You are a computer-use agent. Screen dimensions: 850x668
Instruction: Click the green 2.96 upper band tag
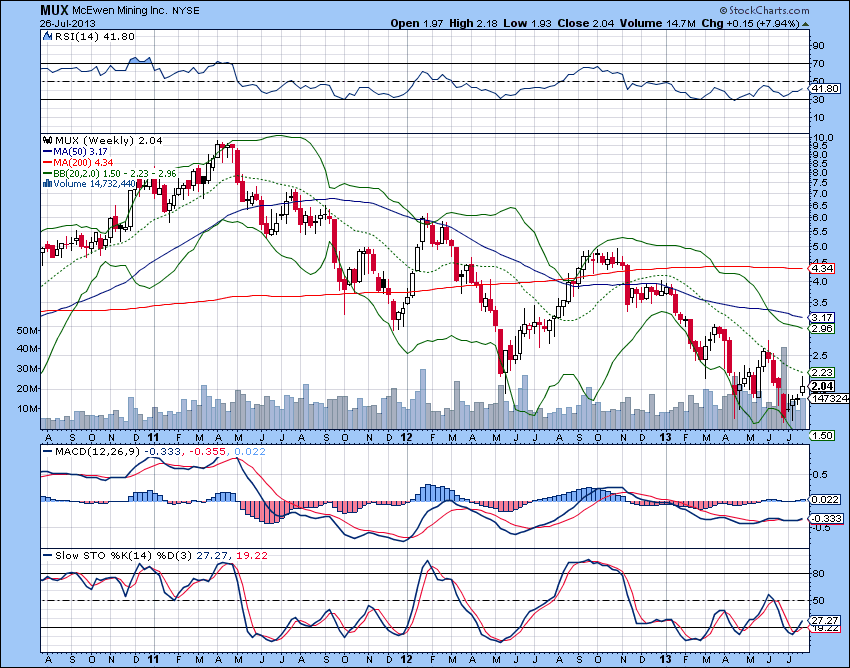(x=821, y=329)
